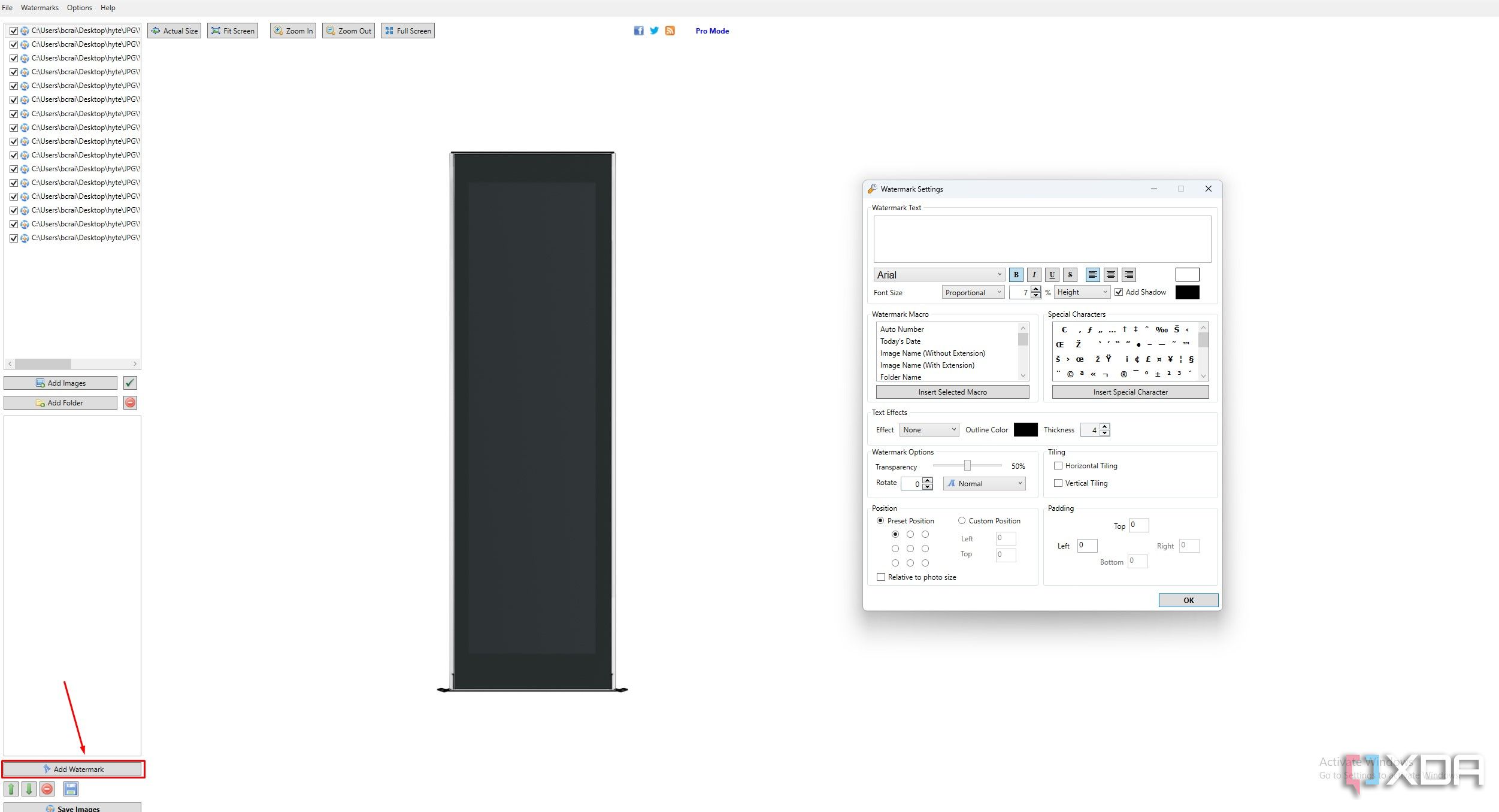Viewport: 1499px width, 812px height.
Task: Click Zoom In toolbar button
Action: (x=293, y=31)
